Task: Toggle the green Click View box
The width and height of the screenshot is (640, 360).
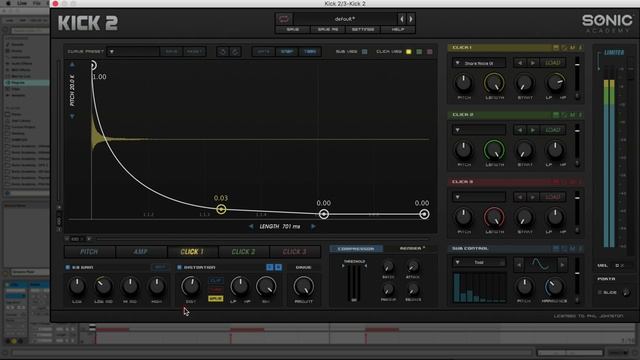Action: [419, 52]
